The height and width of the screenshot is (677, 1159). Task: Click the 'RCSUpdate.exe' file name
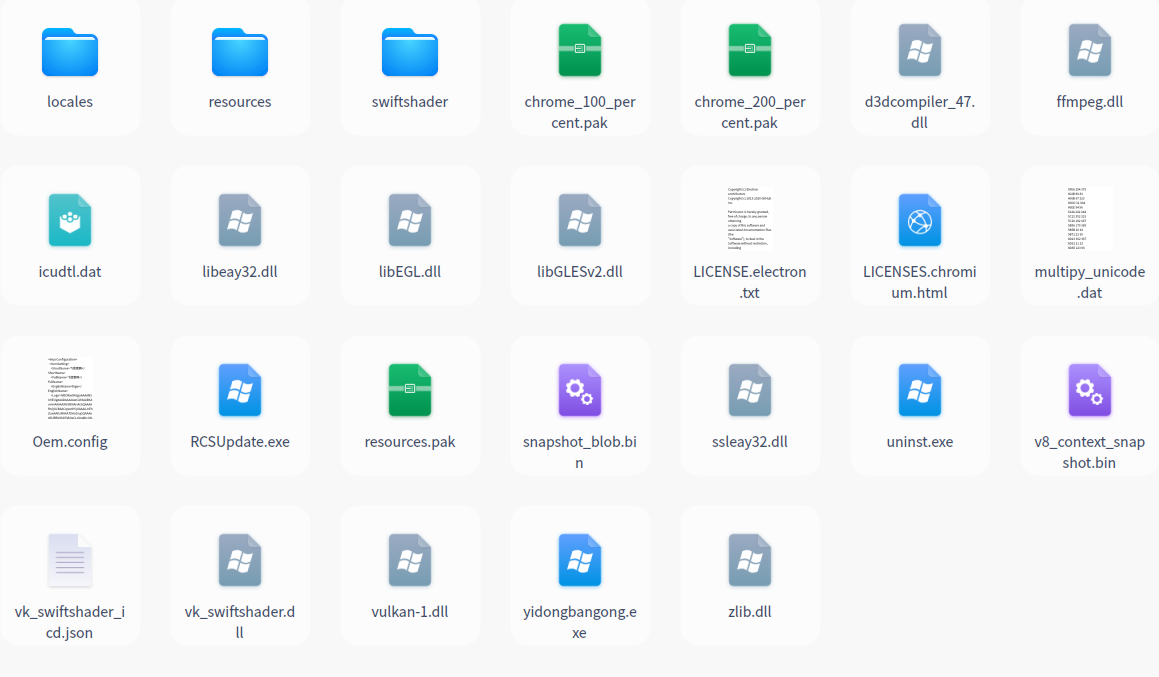coord(239,442)
